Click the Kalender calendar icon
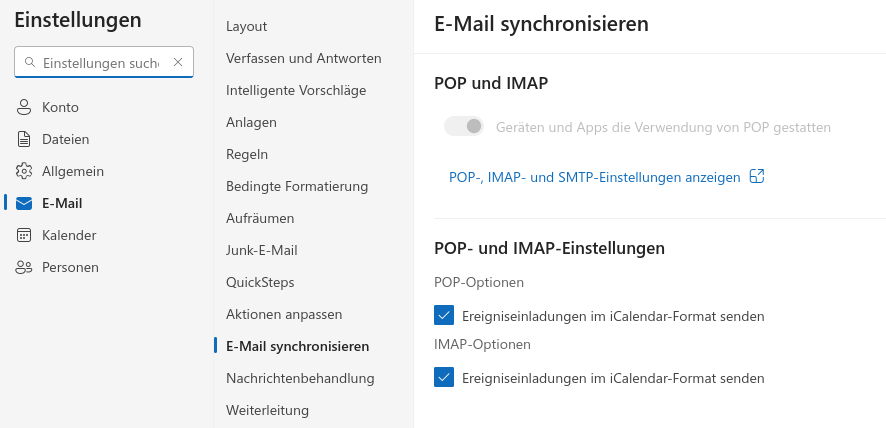Image resolution: width=886 pixels, height=428 pixels. pyautogui.click(x=24, y=235)
